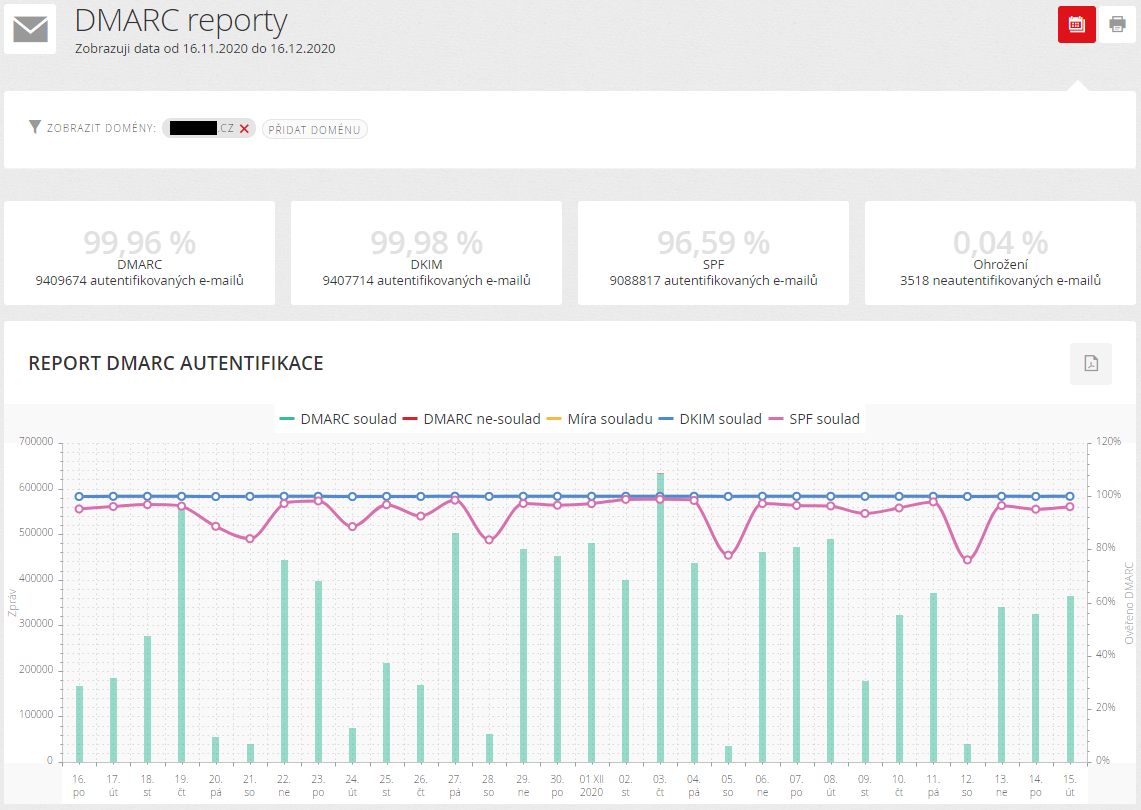Toggle DMARC ne-soulad legend series
This screenshot has height=810, width=1141.
472,419
